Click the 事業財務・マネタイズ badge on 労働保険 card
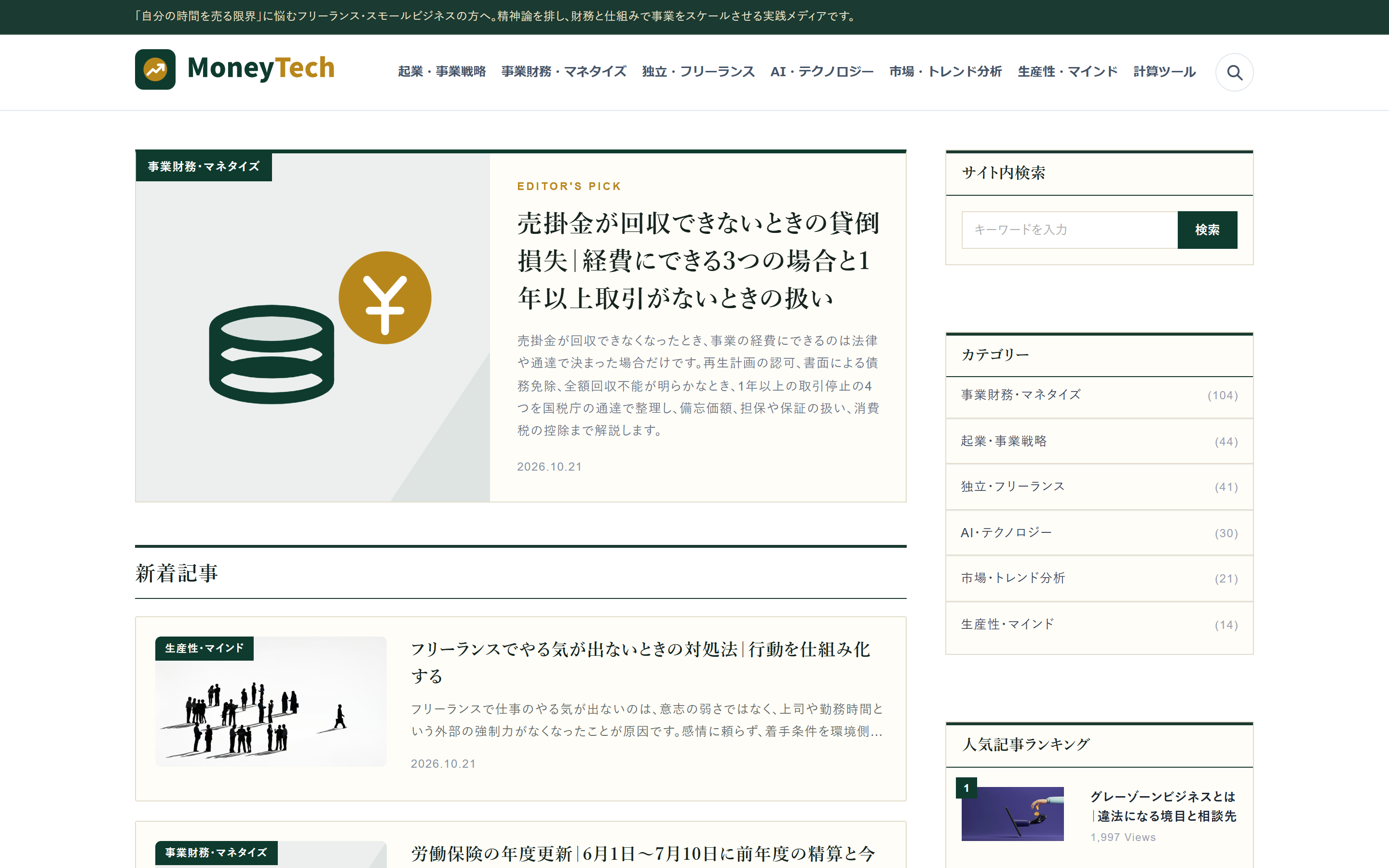Viewport: 1389px width, 868px height. coord(217,853)
